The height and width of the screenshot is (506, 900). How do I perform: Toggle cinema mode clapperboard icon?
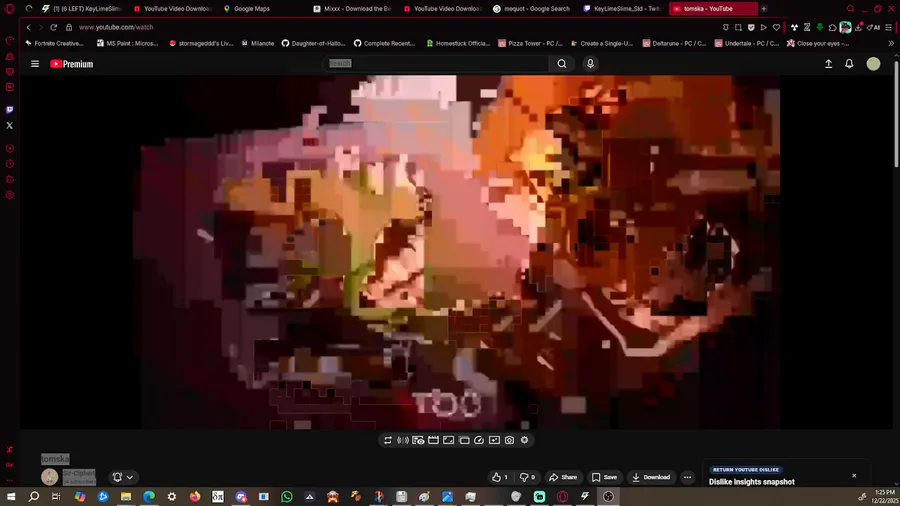pyautogui.click(x=433, y=440)
